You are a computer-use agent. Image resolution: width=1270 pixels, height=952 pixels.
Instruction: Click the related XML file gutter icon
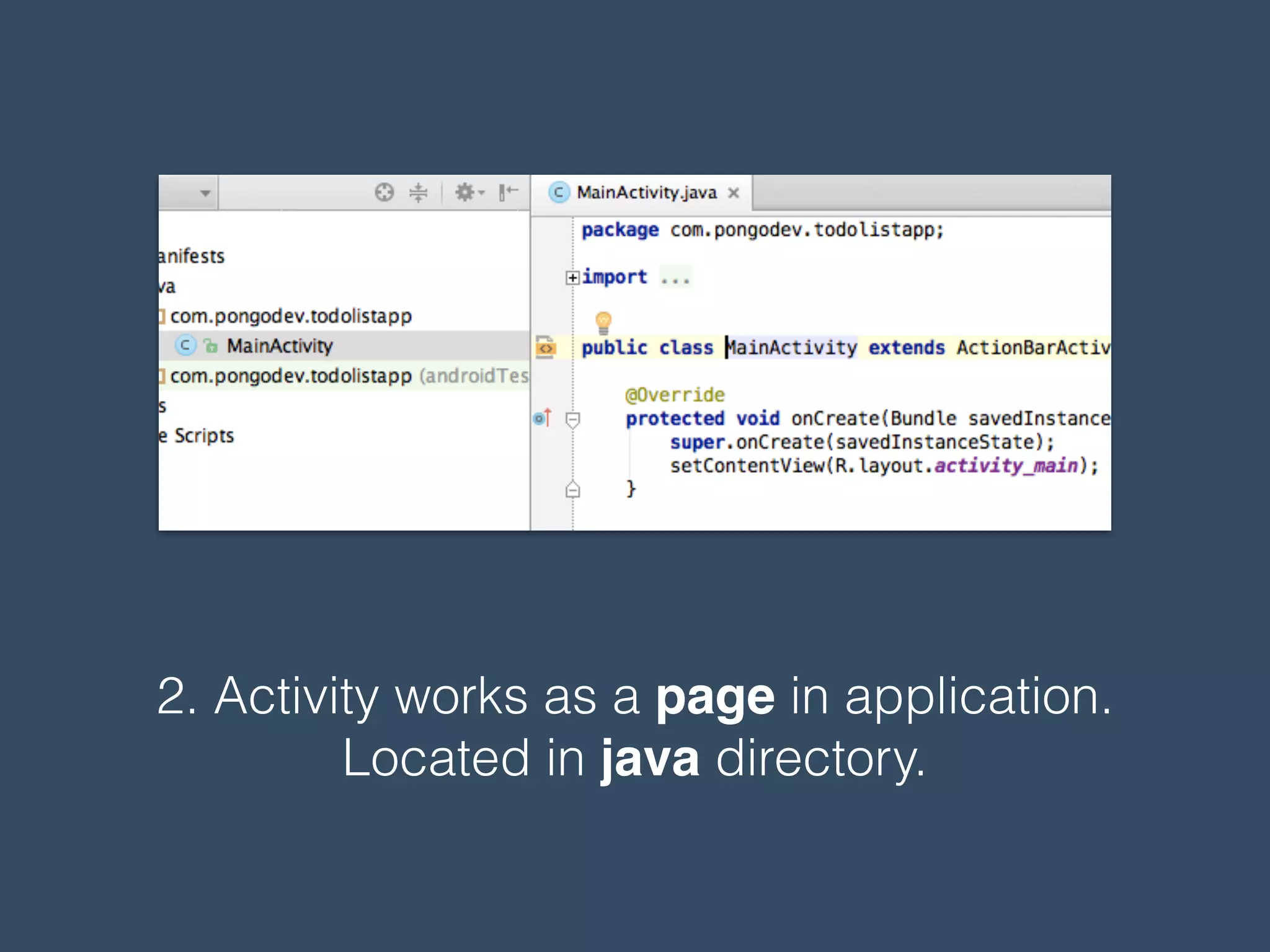546,347
